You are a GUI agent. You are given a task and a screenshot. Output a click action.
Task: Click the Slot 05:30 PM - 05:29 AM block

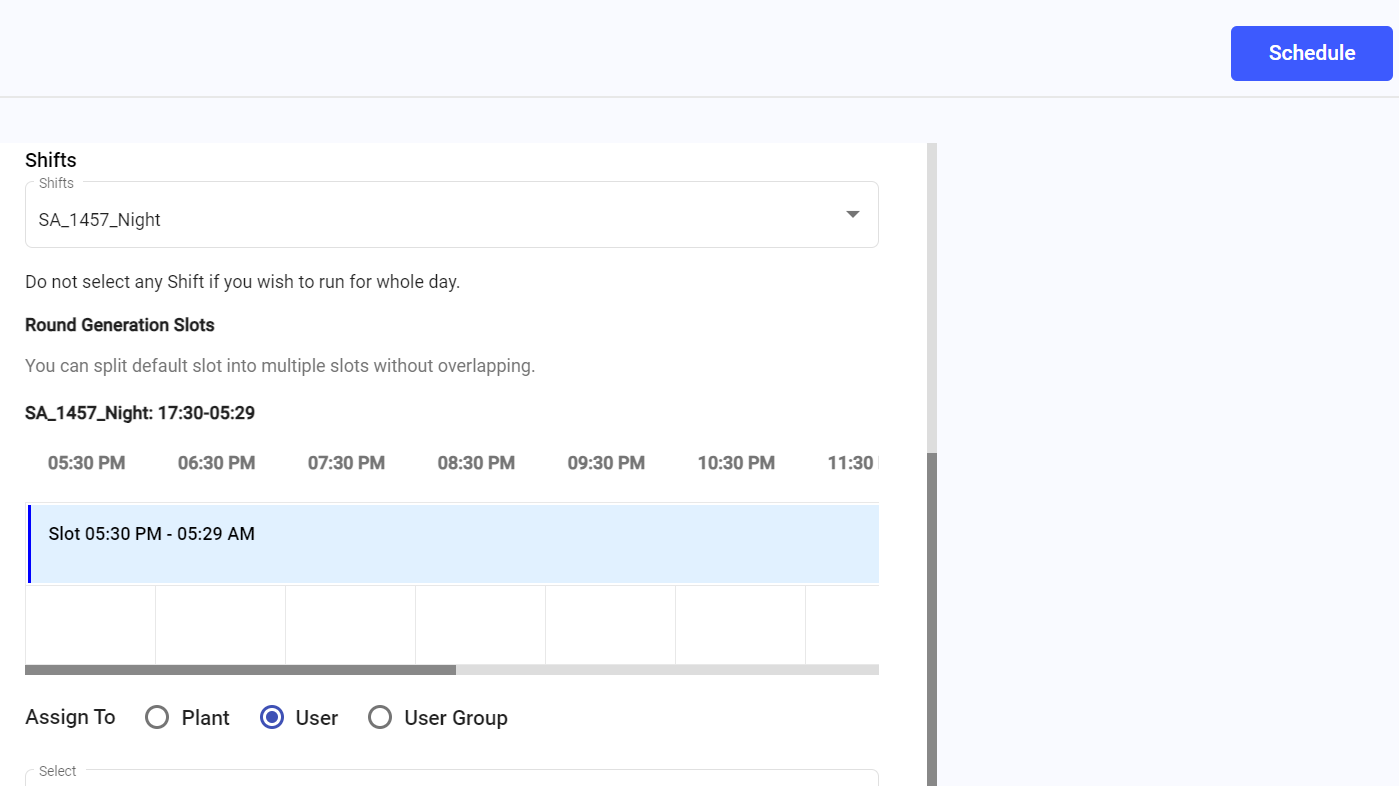(453, 544)
